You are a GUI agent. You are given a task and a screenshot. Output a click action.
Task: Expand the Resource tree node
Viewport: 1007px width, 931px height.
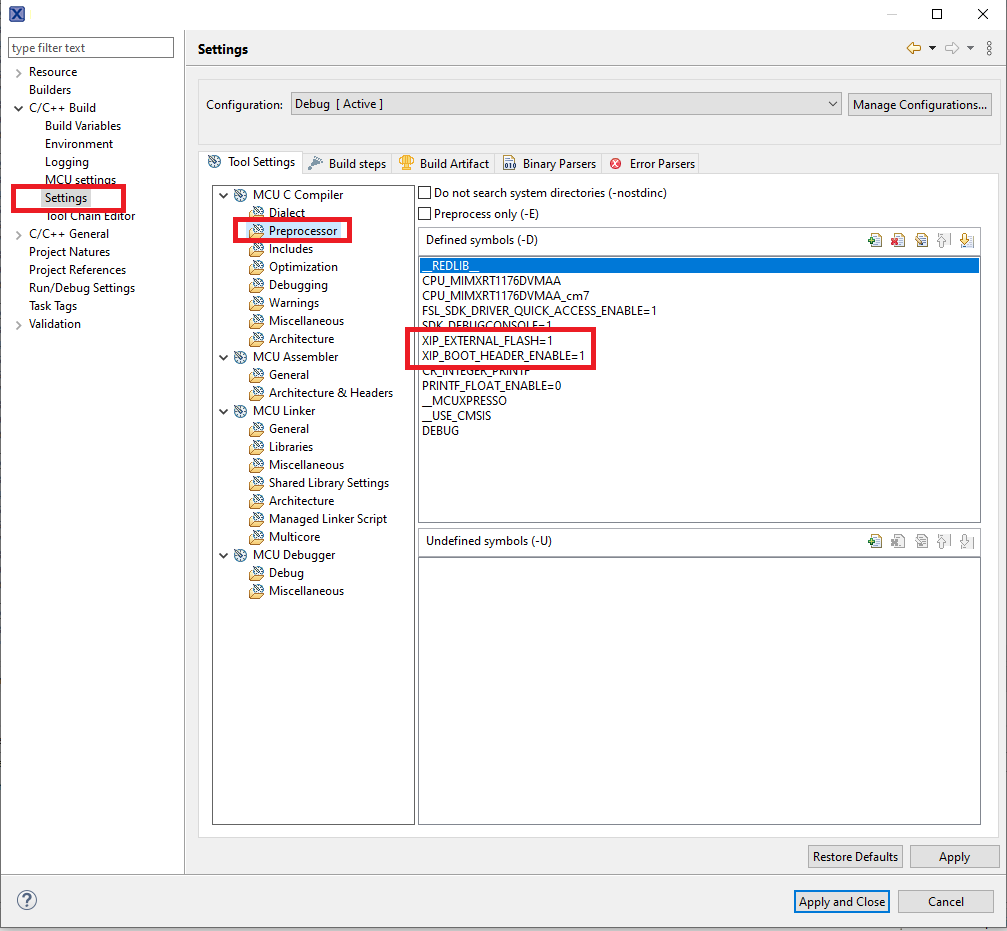click(18, 72)
